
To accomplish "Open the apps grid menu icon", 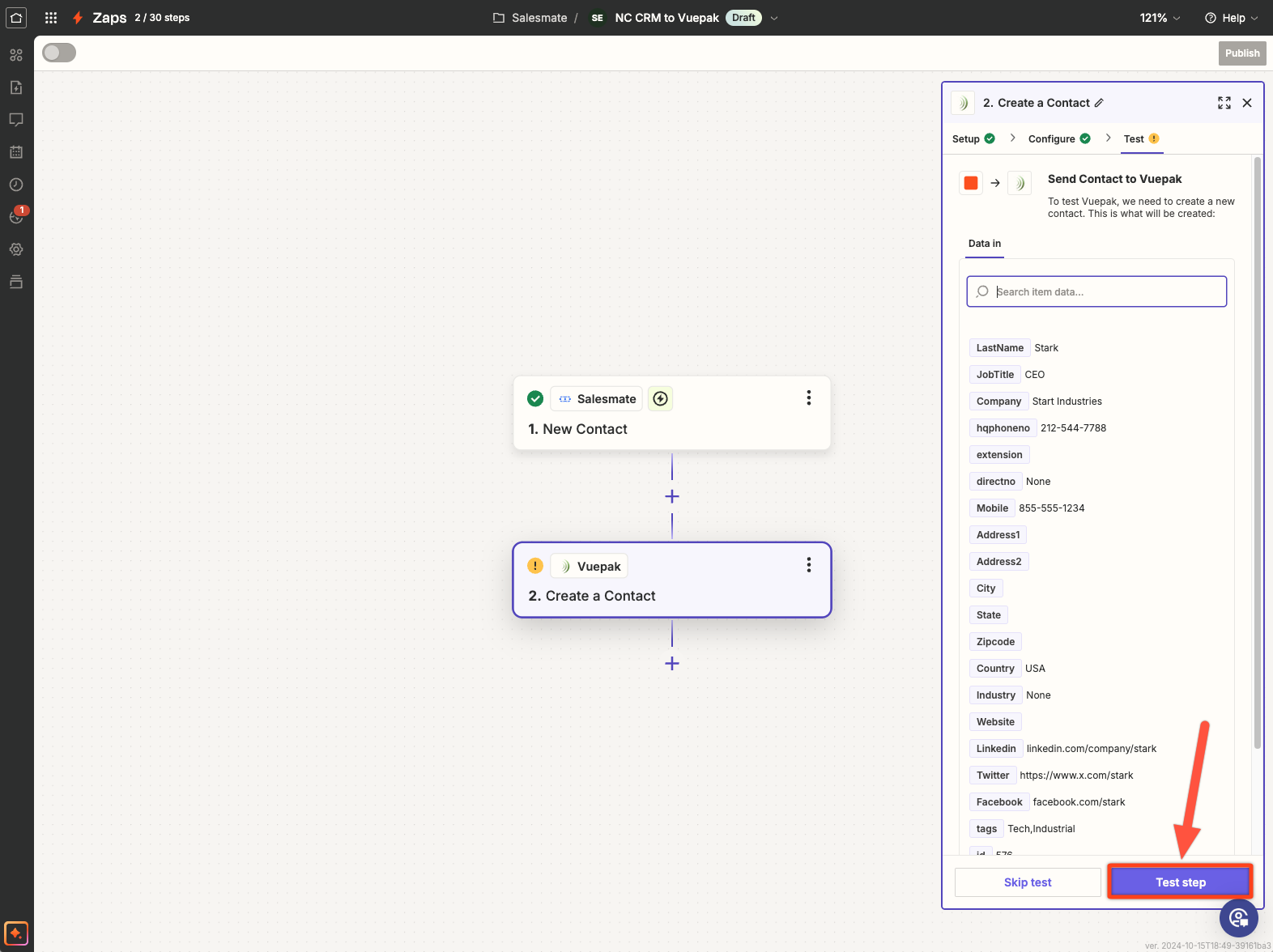I will [x=51, y=17].
